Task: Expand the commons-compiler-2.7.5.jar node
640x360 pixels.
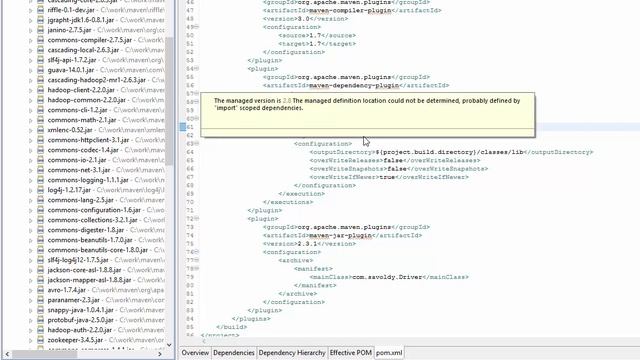Action: coord(31,40)
